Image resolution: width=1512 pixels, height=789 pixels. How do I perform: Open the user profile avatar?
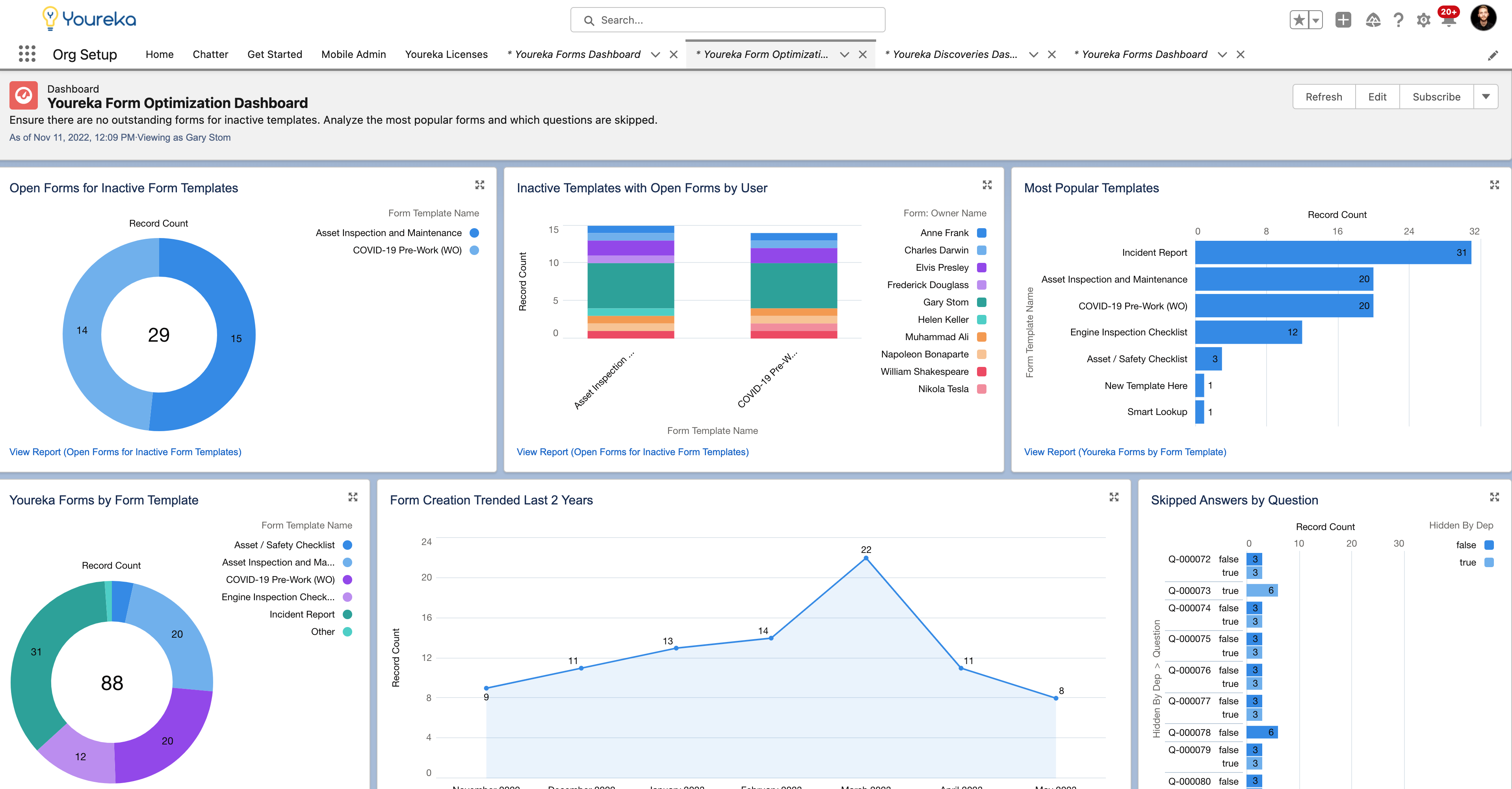click(1483, 18)
